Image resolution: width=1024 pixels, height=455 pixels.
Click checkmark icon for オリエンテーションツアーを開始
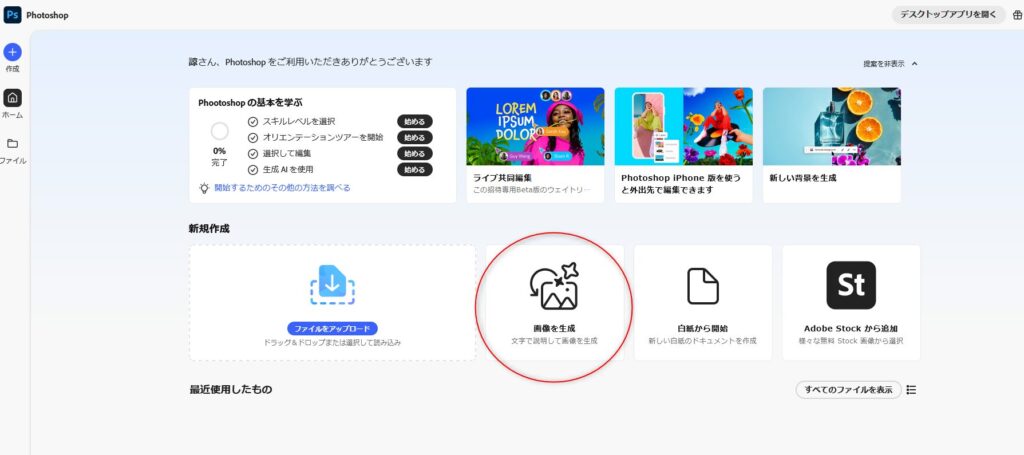click(x=253, y=138)
